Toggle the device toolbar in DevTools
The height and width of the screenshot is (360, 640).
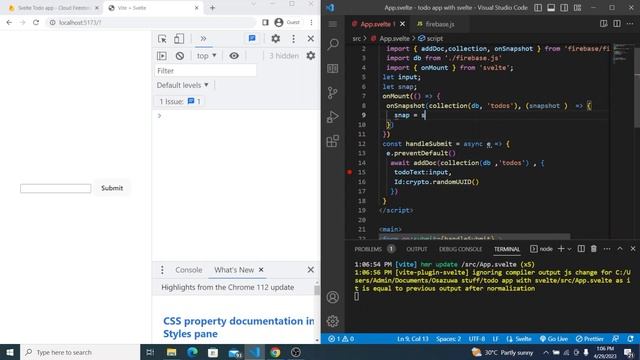click(x=179, y=39)
